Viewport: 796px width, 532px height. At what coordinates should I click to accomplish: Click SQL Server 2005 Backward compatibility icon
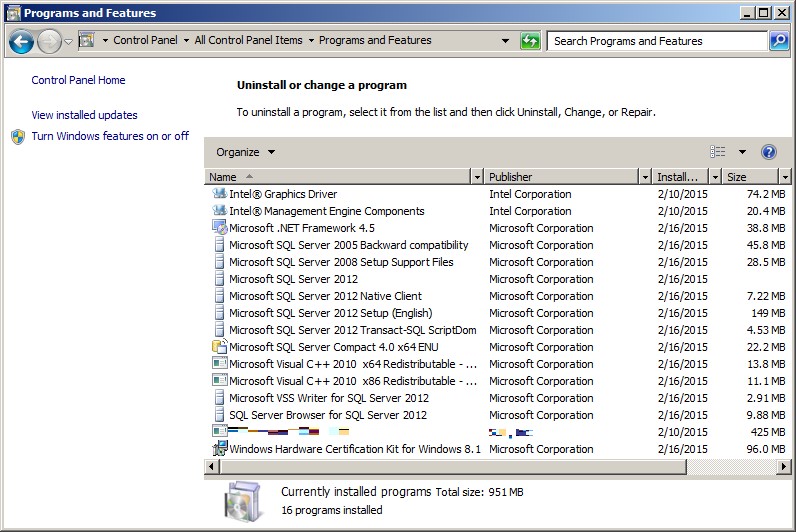pos(219,245)
